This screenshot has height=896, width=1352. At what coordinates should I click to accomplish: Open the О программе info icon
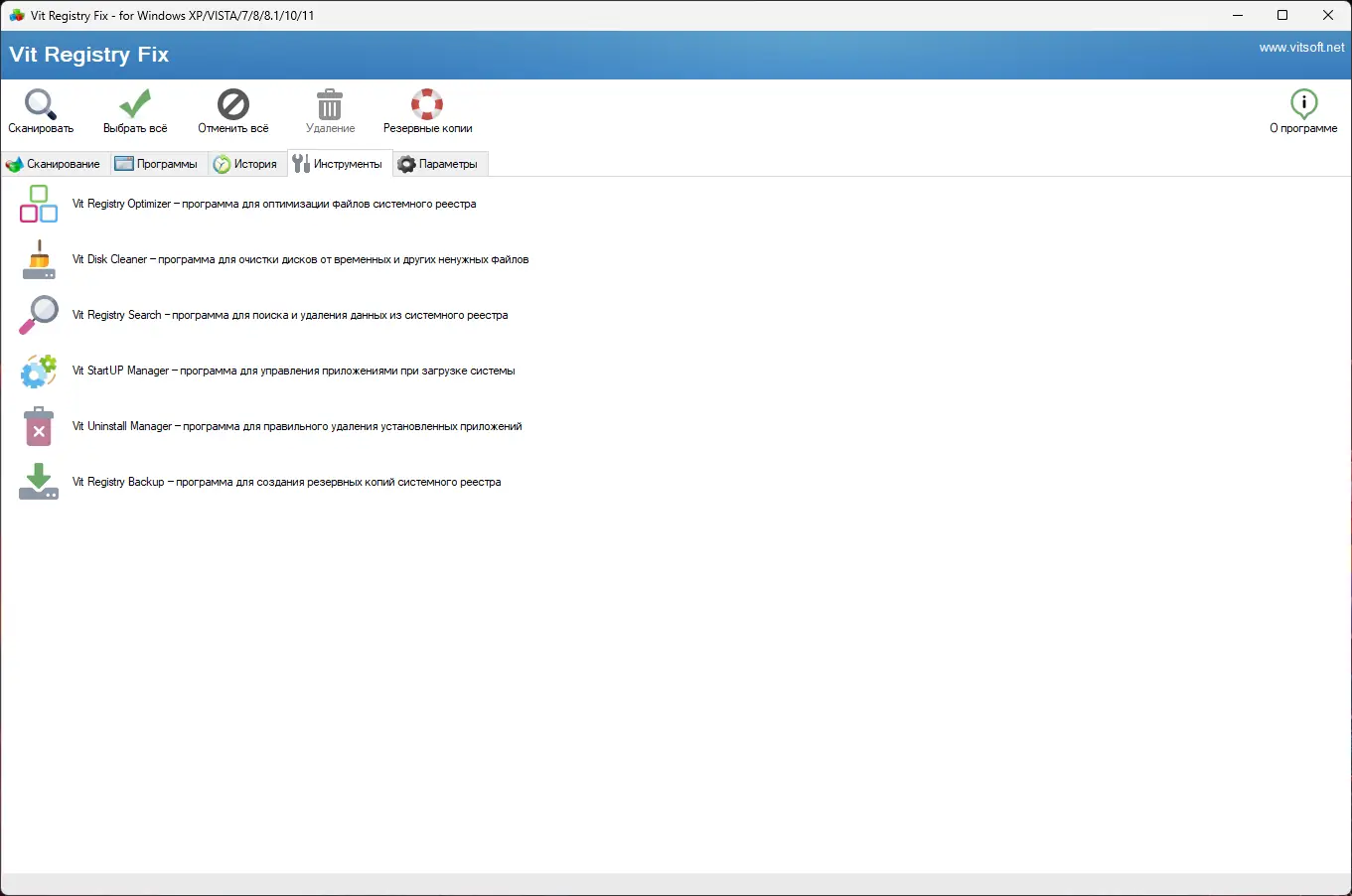click(1303, 103)
